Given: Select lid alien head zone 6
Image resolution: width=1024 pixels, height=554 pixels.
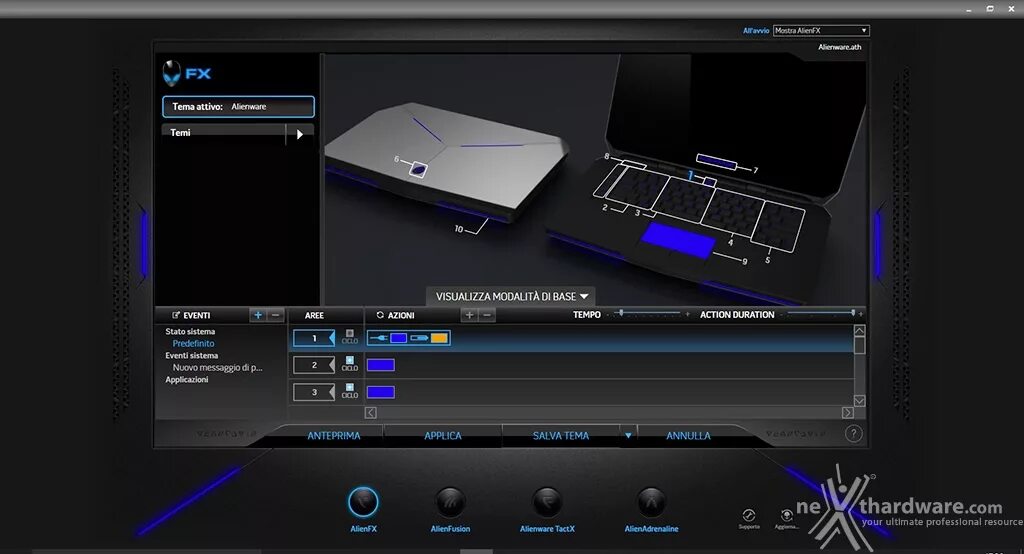Looking at the screenshot, I should pos(418,170).
